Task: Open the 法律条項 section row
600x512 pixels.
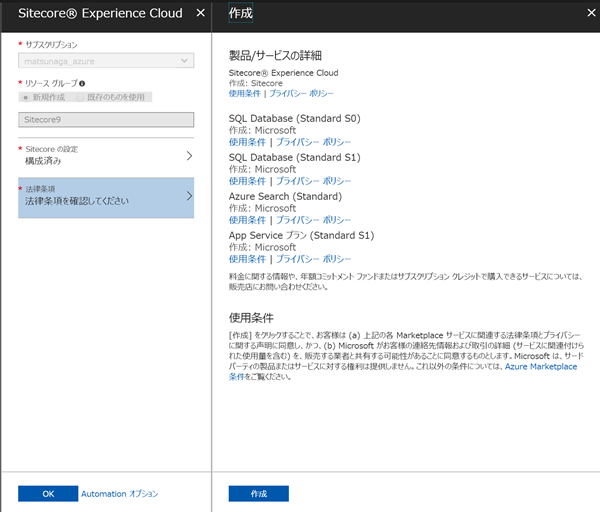Action: tap(106, 197)
